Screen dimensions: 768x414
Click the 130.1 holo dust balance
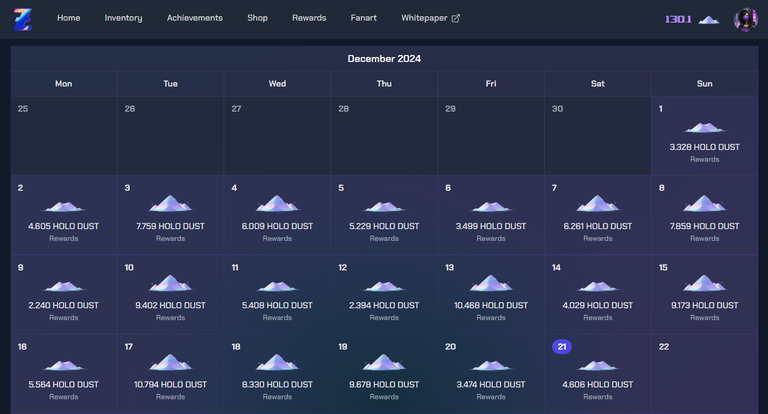click(678, 19)
